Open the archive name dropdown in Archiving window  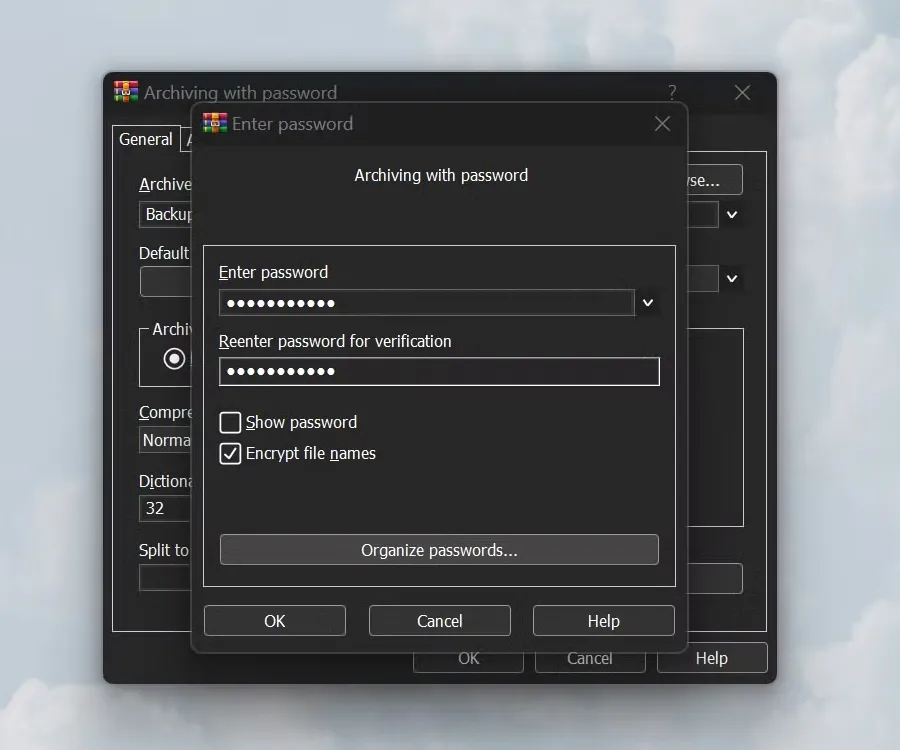tap(732, 215)
